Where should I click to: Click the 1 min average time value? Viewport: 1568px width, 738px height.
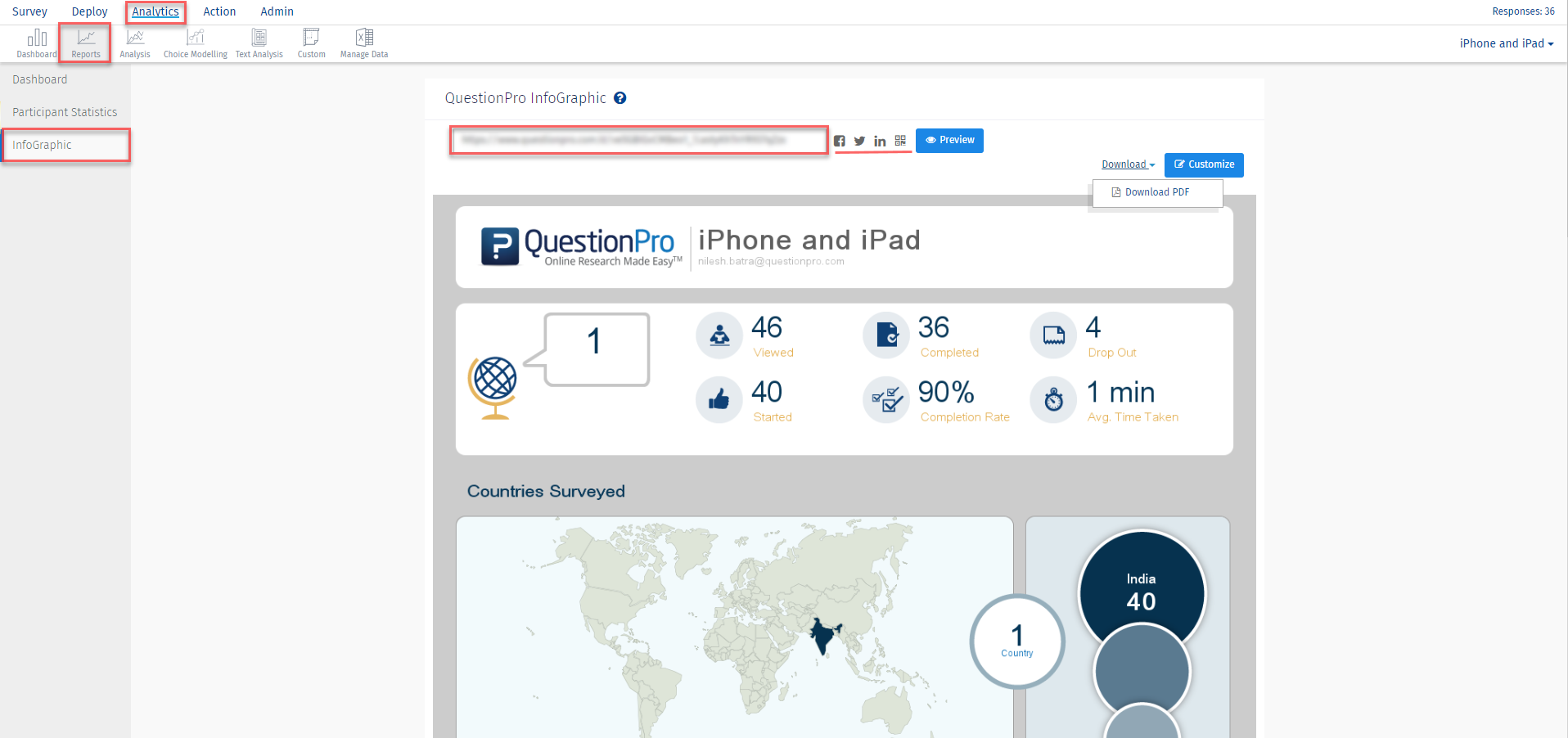[x=1120, y=392]
